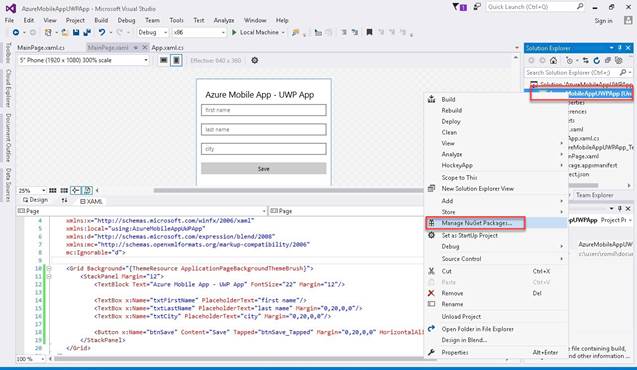
Task: Click the designer horizontal scrollbar
Action: point(288,190)
